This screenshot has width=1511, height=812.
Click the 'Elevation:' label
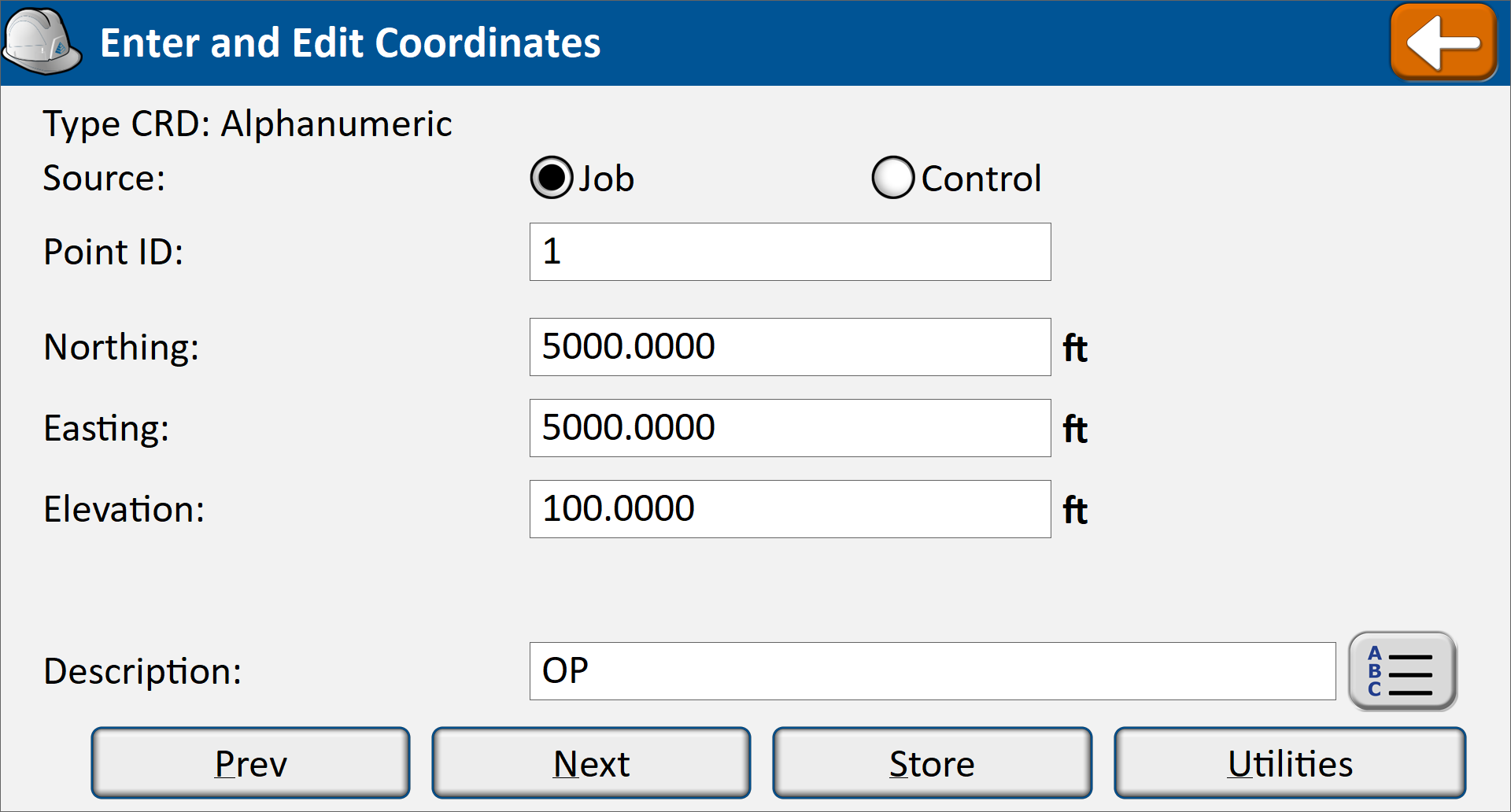coord(124,509)
